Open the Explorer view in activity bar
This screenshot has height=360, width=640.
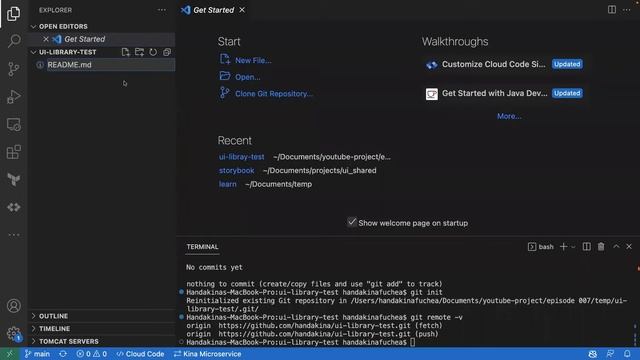click(x=13, y=14)
